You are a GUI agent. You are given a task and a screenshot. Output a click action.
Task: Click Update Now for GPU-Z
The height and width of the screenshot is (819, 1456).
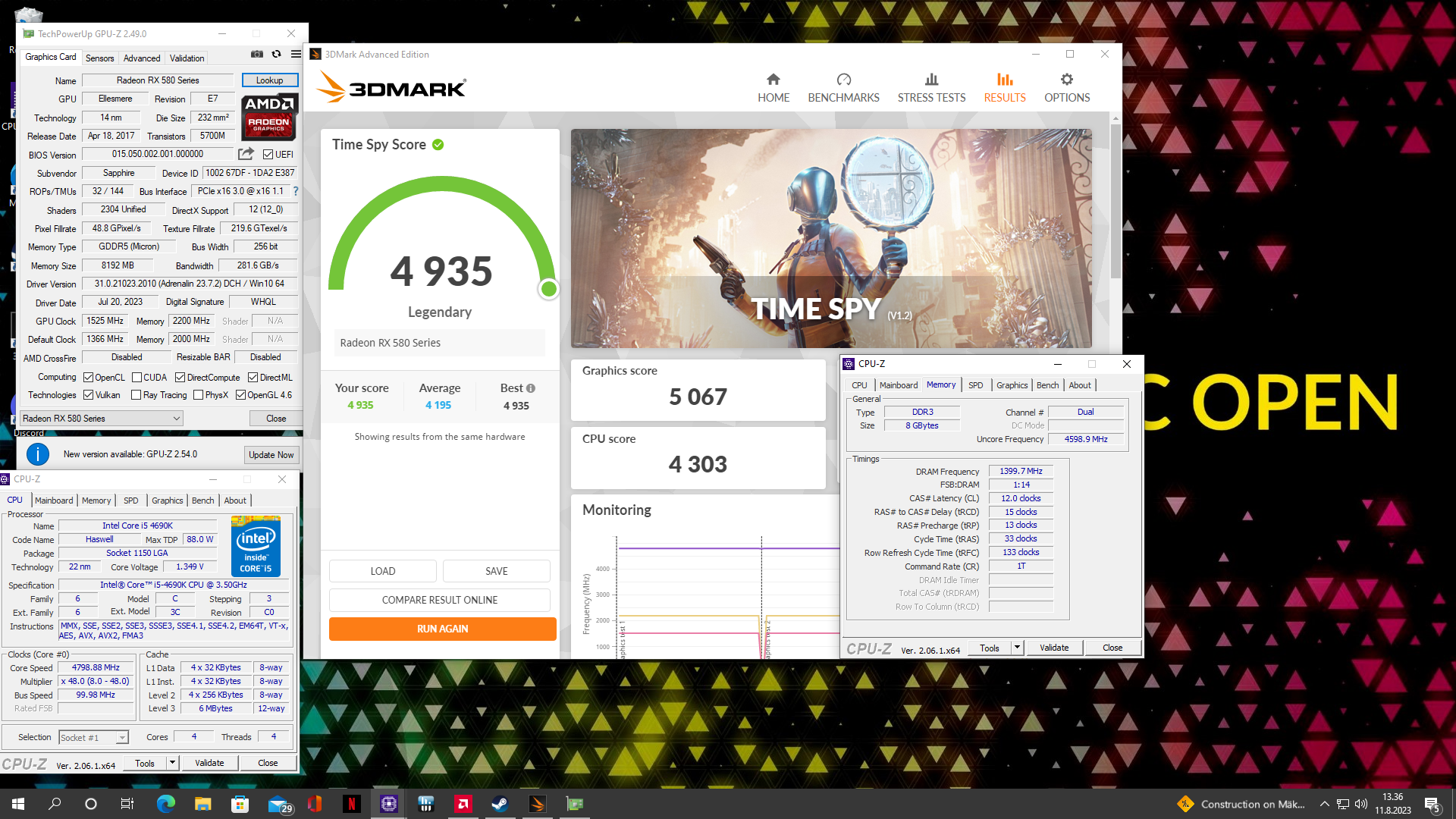point(271,455)
